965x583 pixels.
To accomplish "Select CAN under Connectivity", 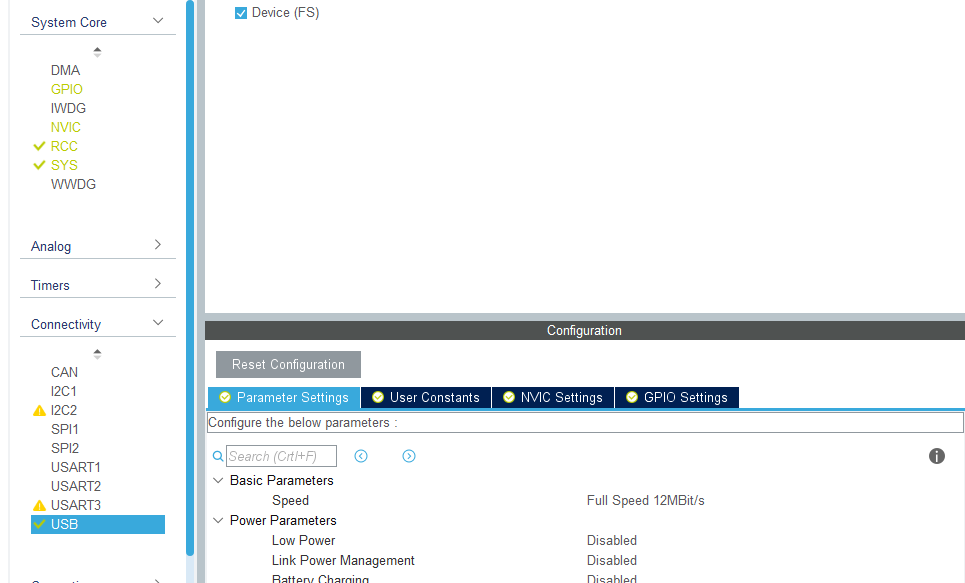I will [64, 372].
